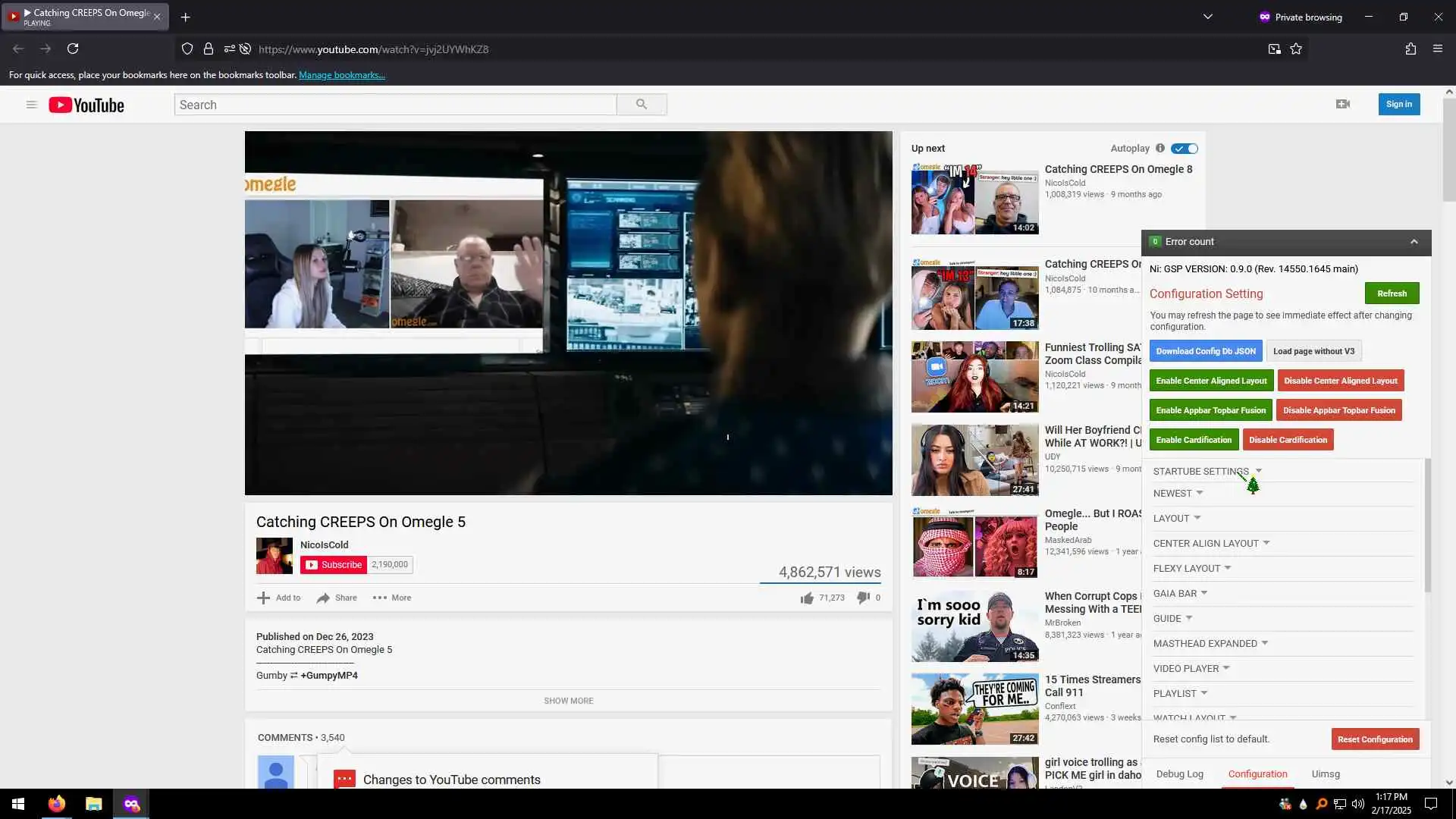Click inside the YouTube search field
This screenshot has height=819, width=1456.
(x=394, y=105)
